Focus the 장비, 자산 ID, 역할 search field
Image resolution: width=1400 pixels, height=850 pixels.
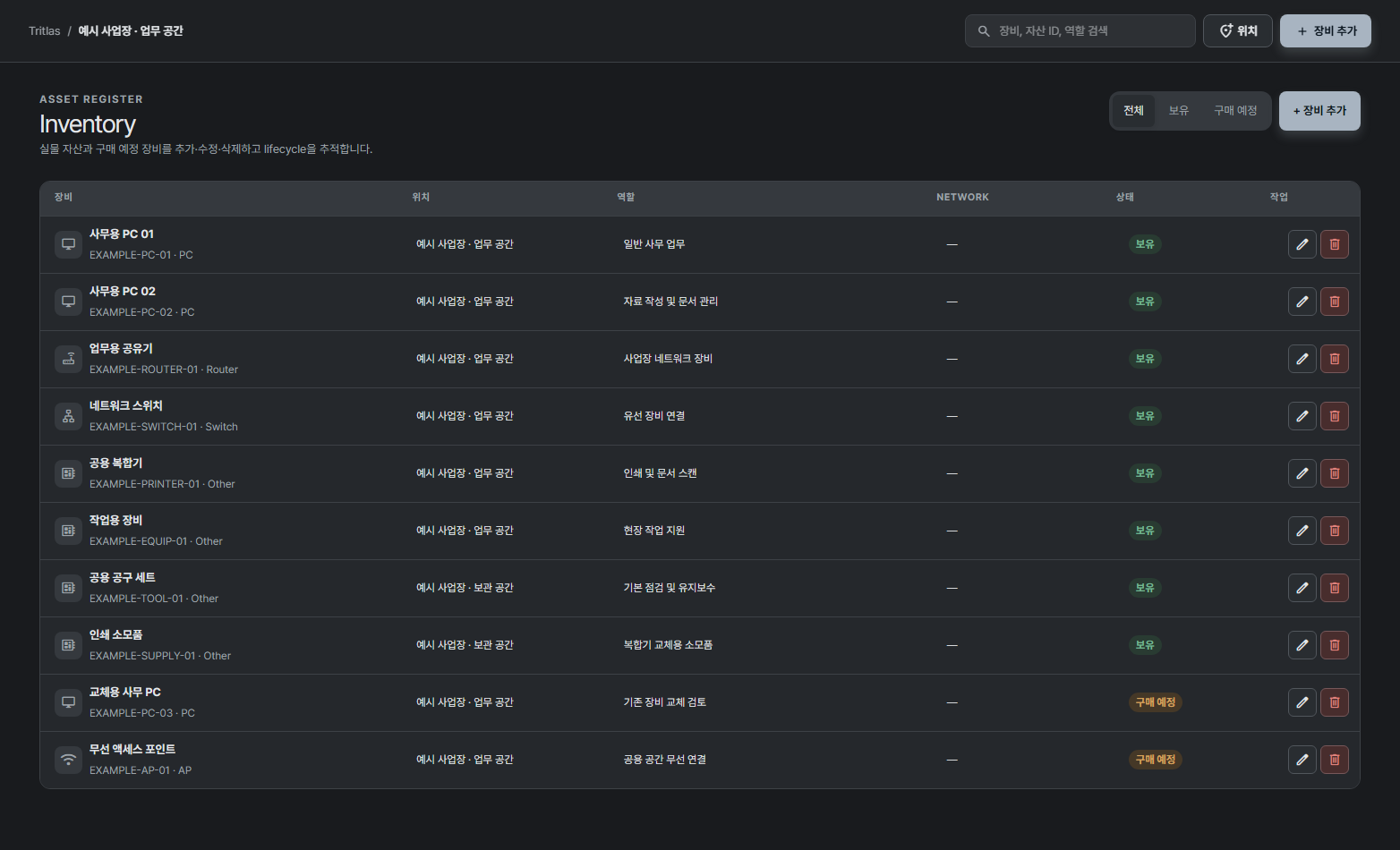(x=1080, y=31)
